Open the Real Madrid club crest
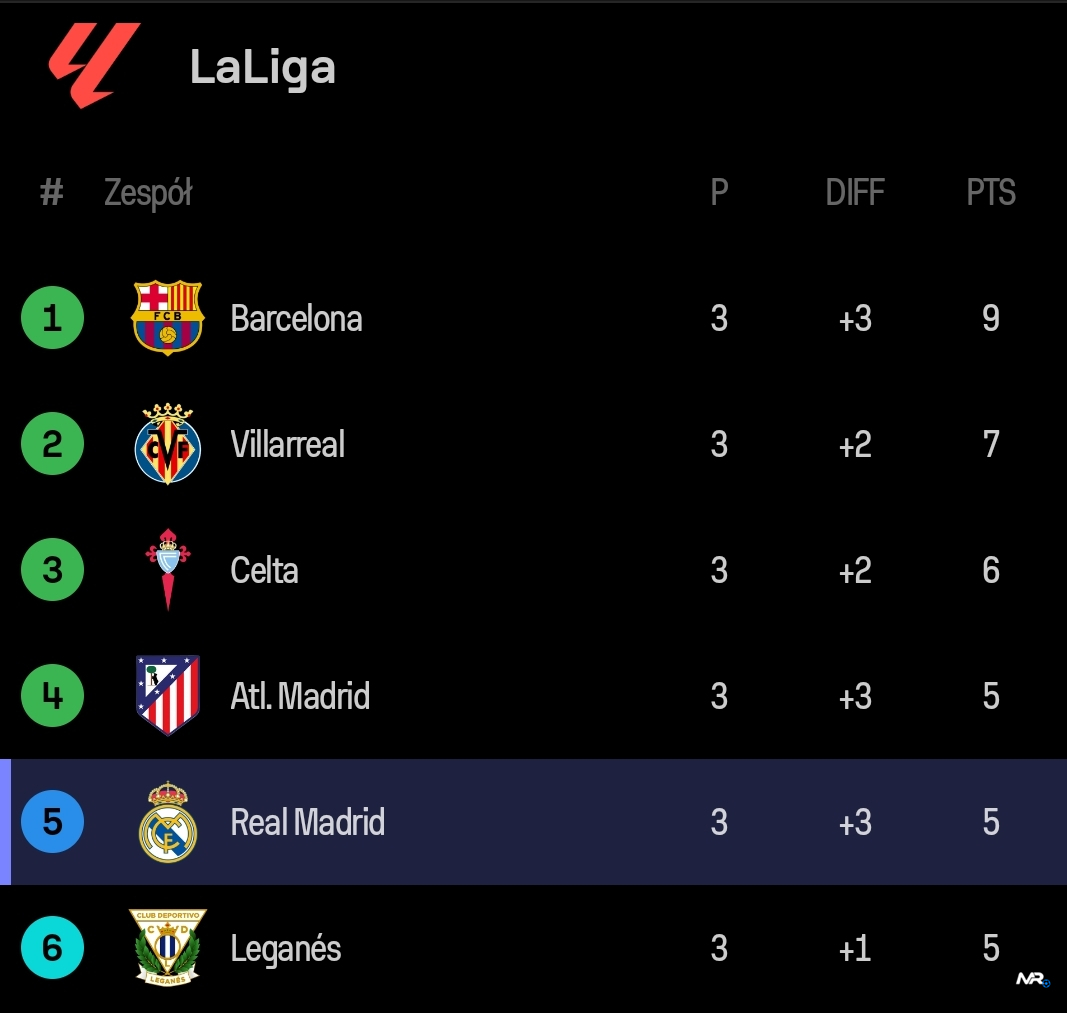 point(168,822)
